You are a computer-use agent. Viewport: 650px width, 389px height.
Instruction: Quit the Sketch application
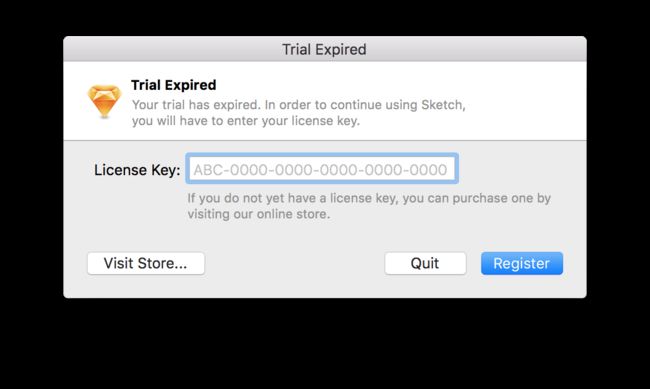pos(425,263)
